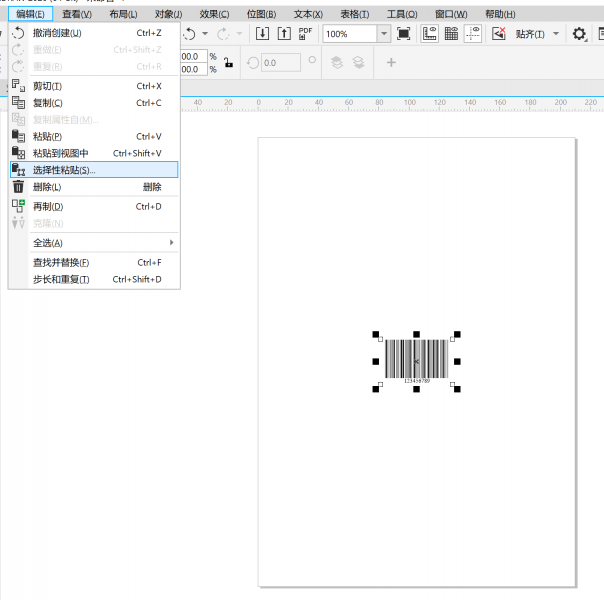
Task: Expand the 贴齐 snap-to dropdown
Action: pos(556,34)
